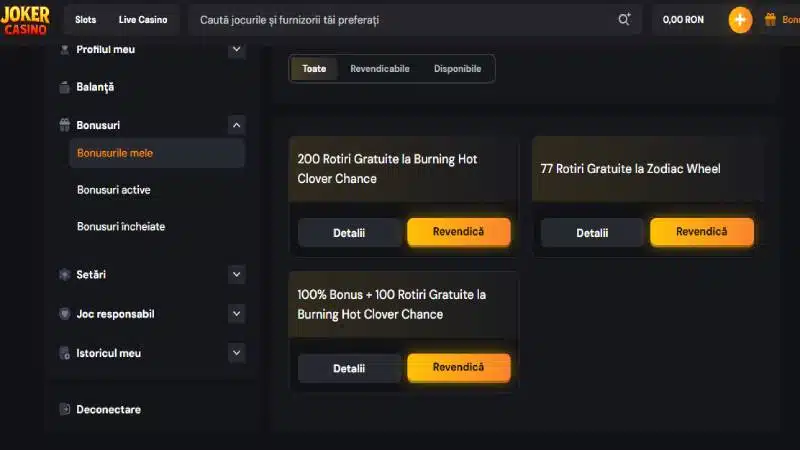Click the Deconectare logout icon
Image resolution: width=800 pixels, height=450 pixels.
click(65, 410)
